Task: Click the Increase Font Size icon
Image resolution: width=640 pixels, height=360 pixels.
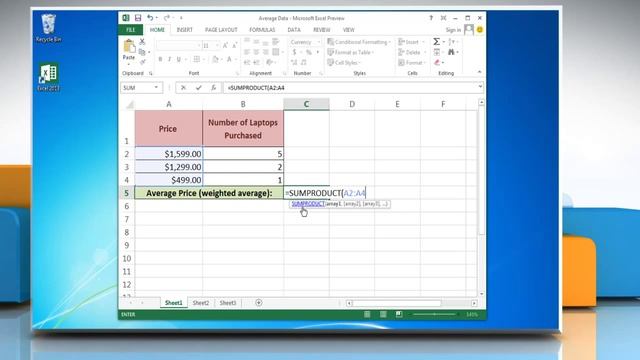Action: (225, 46)
